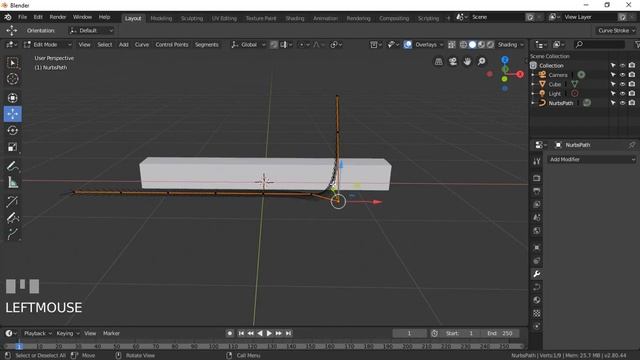Open the Output properties tab icon

(x=537, y=191)
